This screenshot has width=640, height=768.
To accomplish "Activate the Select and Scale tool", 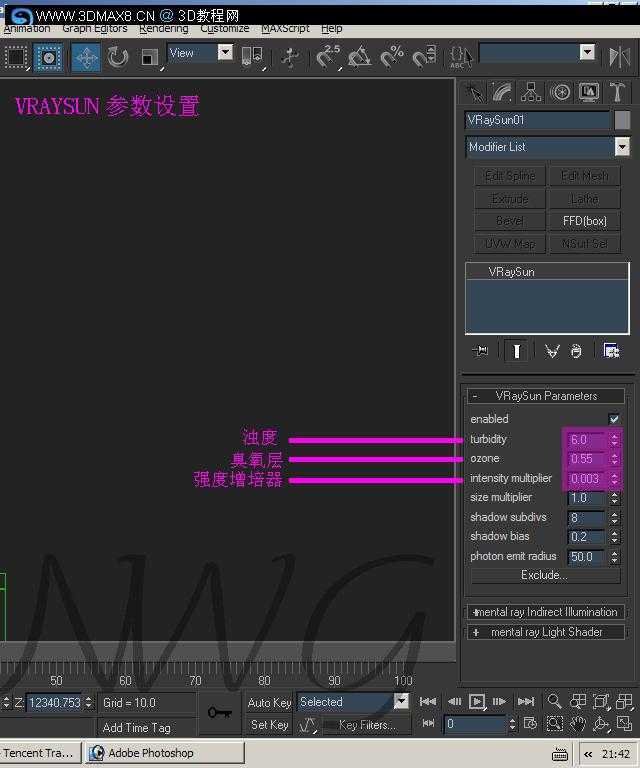I will pyautogui.click(x=149, y=57).
